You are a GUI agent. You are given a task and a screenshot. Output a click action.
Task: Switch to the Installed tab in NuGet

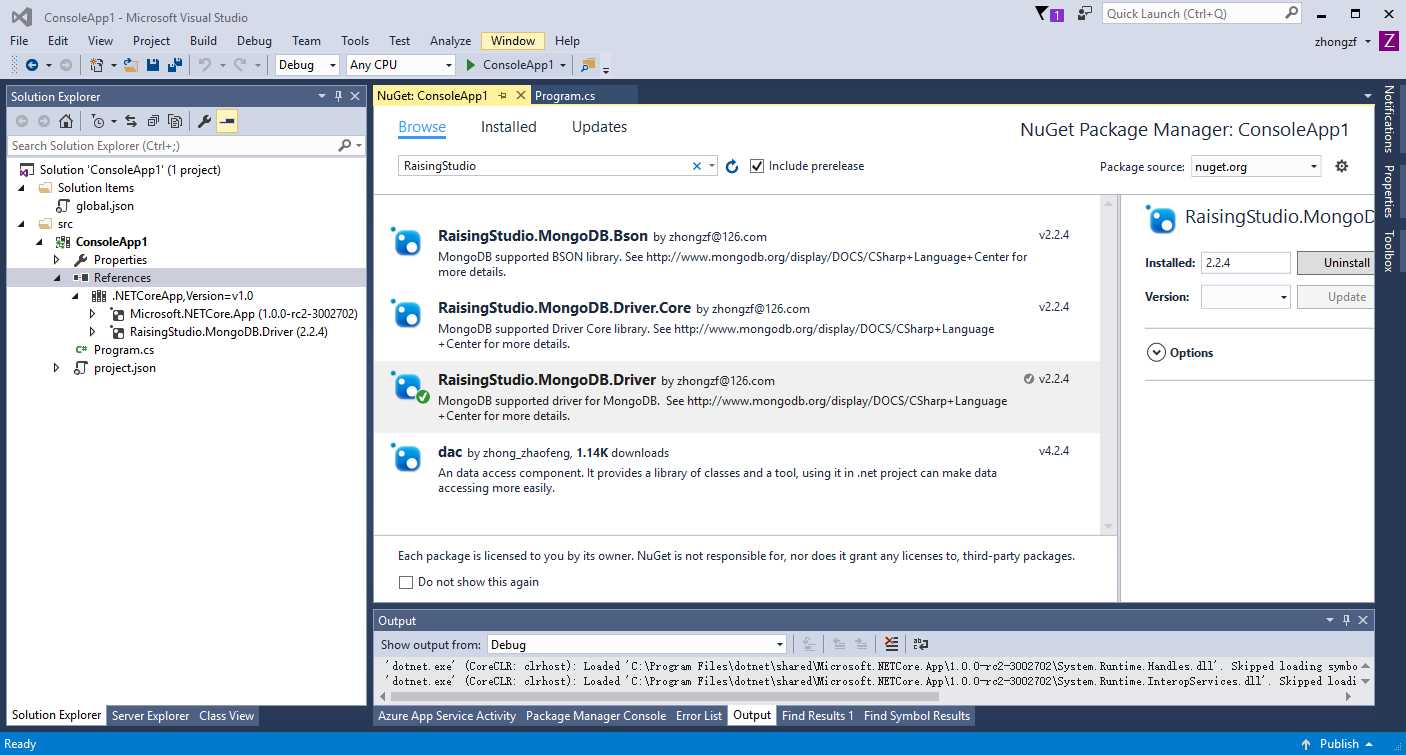pos(508,127)
